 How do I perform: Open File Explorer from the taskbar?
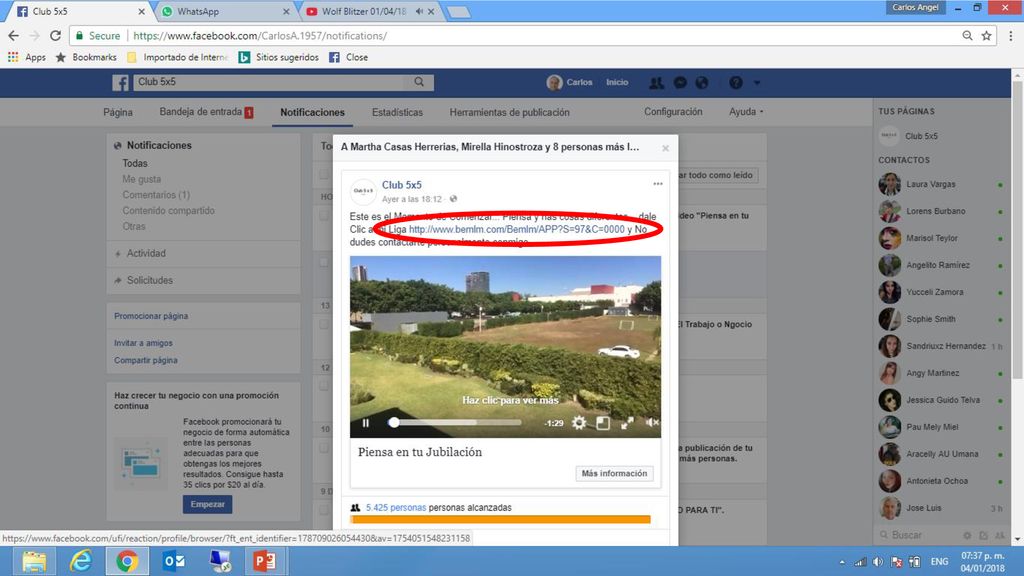pos(34,561)
